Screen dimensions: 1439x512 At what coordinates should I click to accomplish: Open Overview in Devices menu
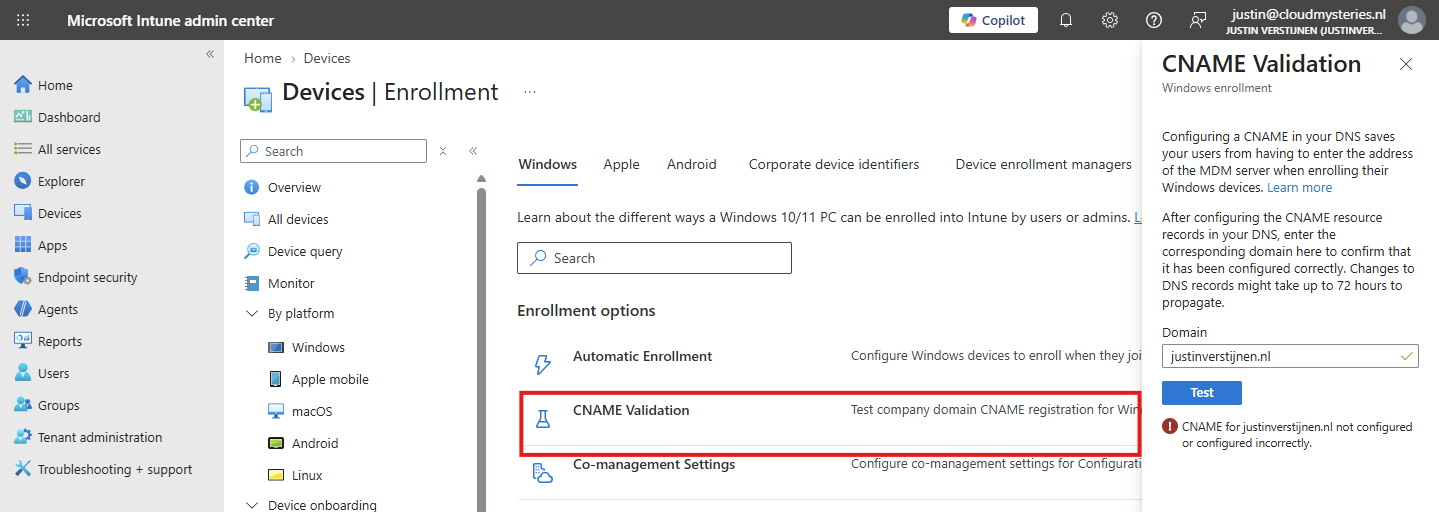[294, 187]
